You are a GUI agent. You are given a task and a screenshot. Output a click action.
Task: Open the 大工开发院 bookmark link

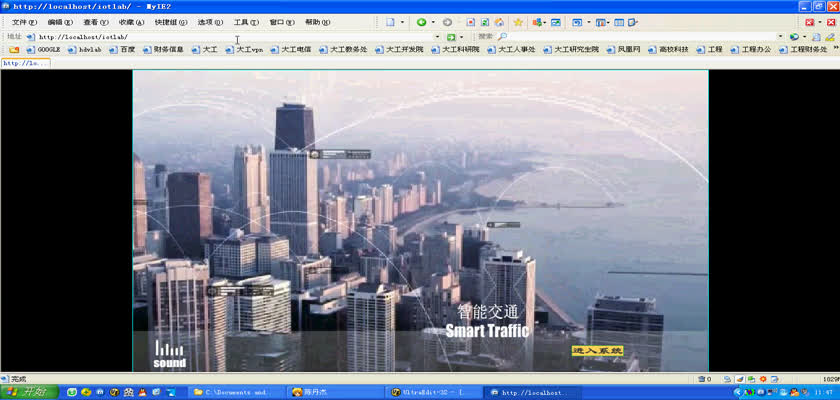point(399,49)
